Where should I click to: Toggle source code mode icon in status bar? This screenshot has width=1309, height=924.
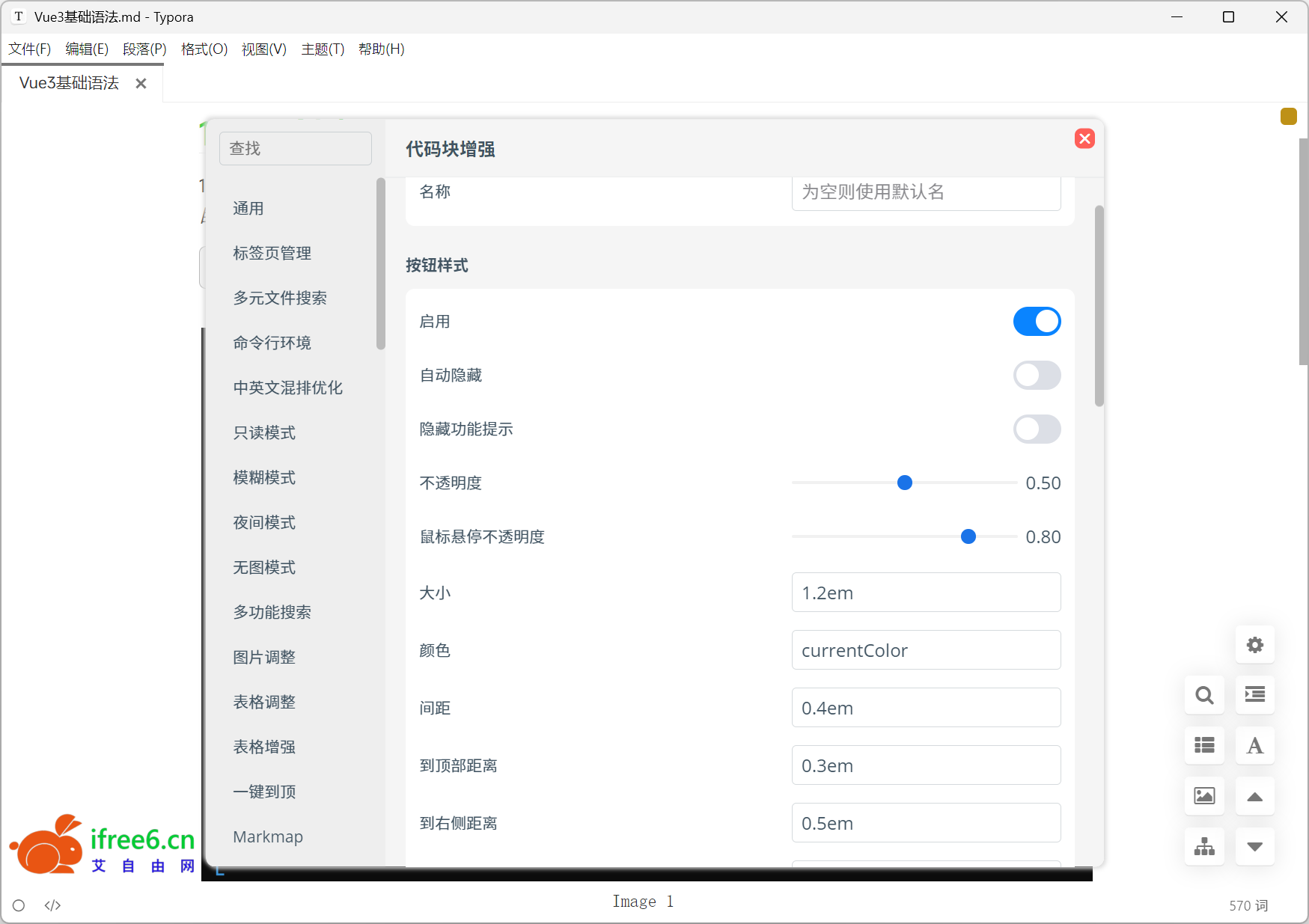click(52, 905)
